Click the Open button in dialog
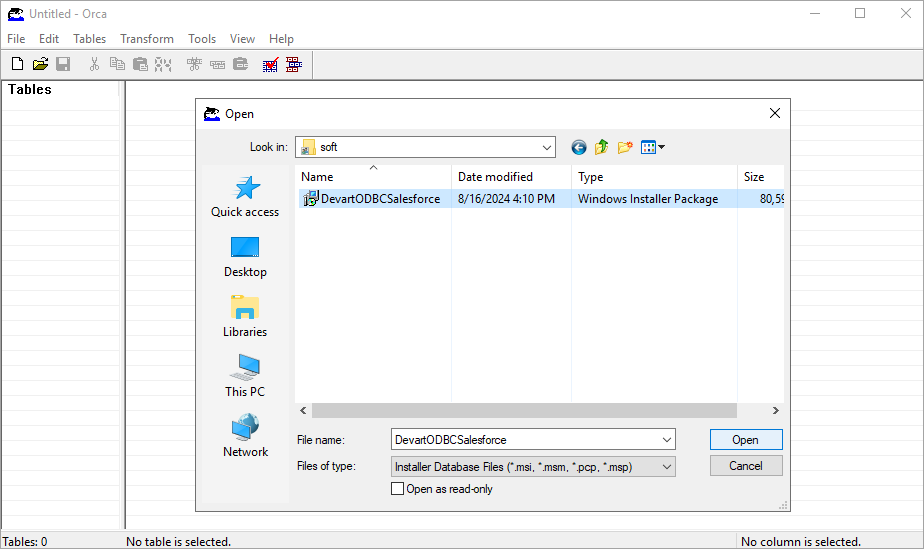Screen dimensions: 924x549 [x=746, y=439]
